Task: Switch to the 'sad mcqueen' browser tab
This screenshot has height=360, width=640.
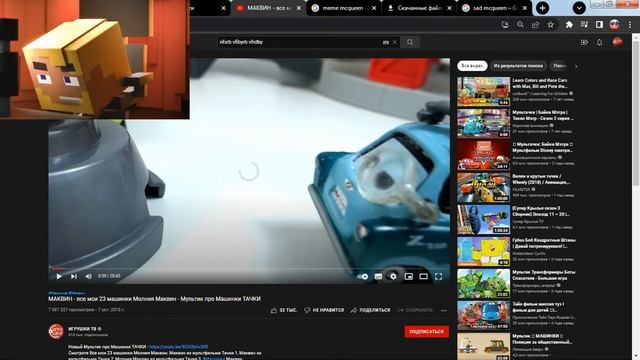Action: pos(494,8)
